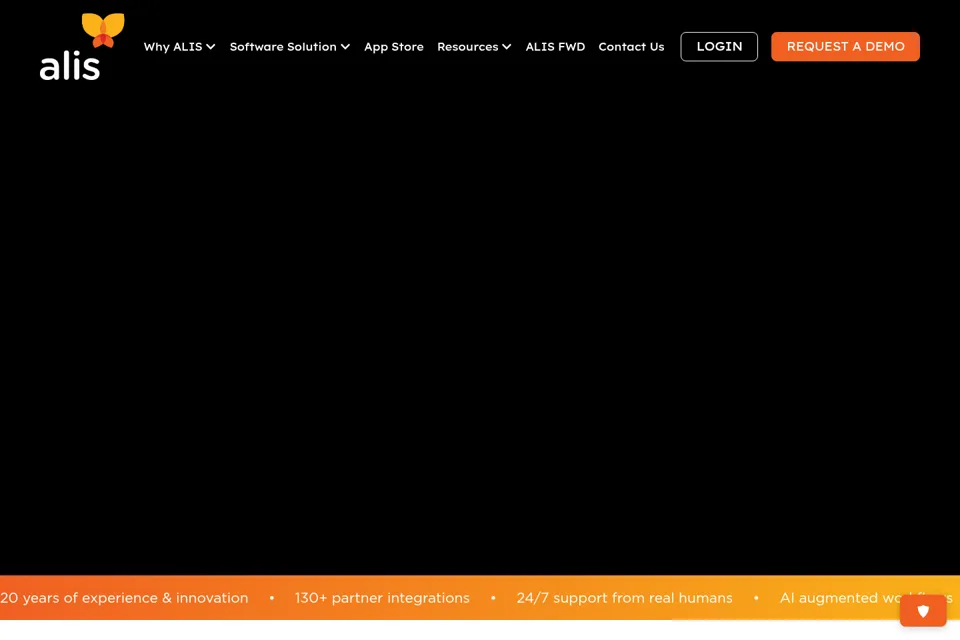
Task: Open the shield privacy widget button
Action: tap(923, 611)
